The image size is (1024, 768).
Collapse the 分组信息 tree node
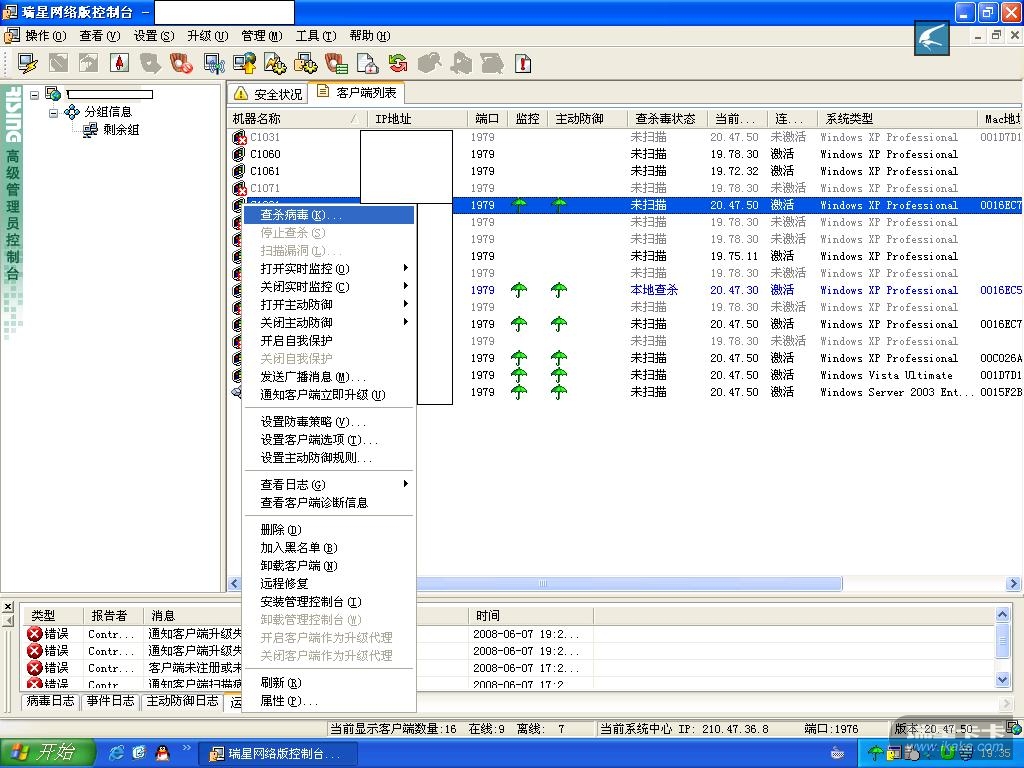pyautogui.click(x=54, y=112)
